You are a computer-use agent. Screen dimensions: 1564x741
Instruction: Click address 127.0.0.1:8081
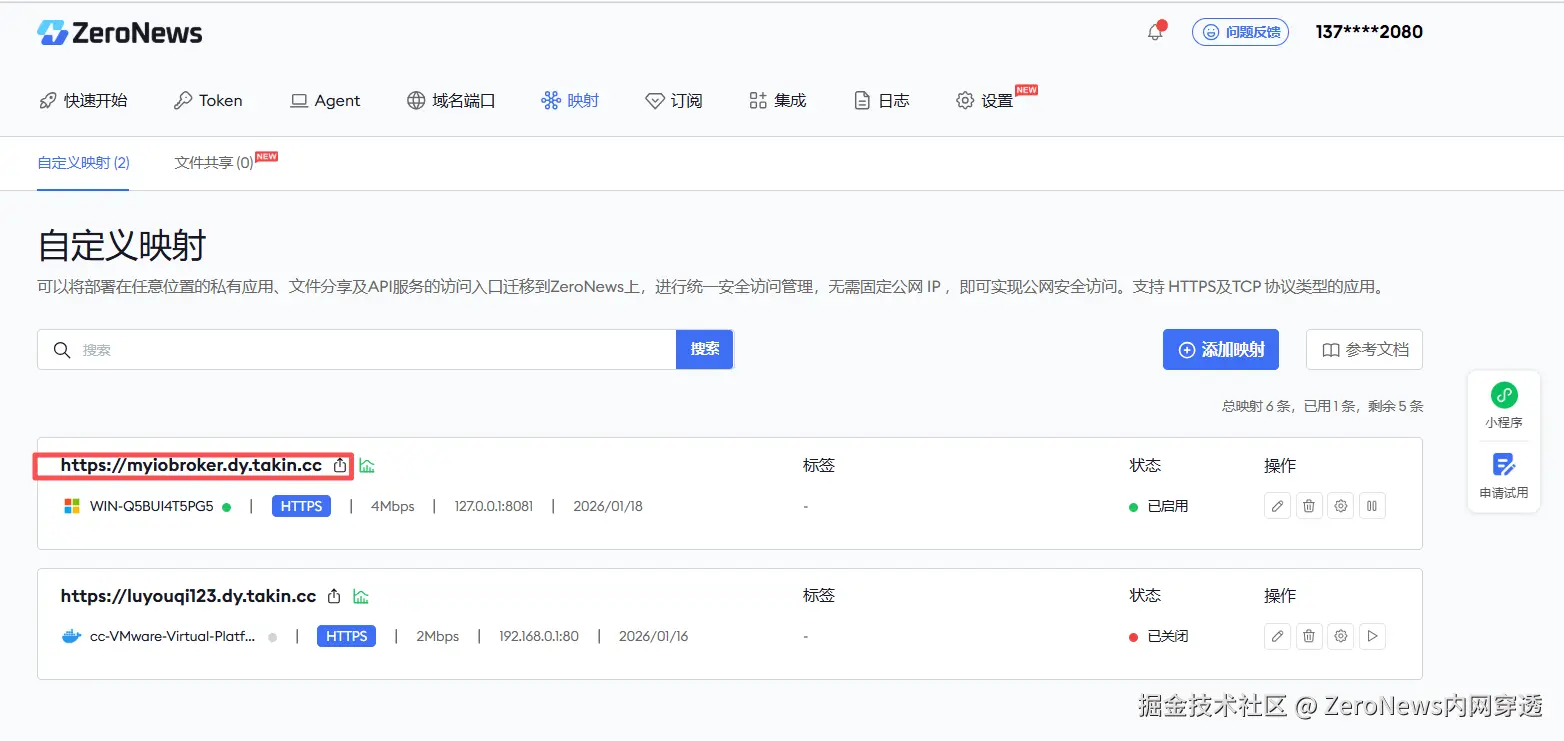tap(494, 506)
